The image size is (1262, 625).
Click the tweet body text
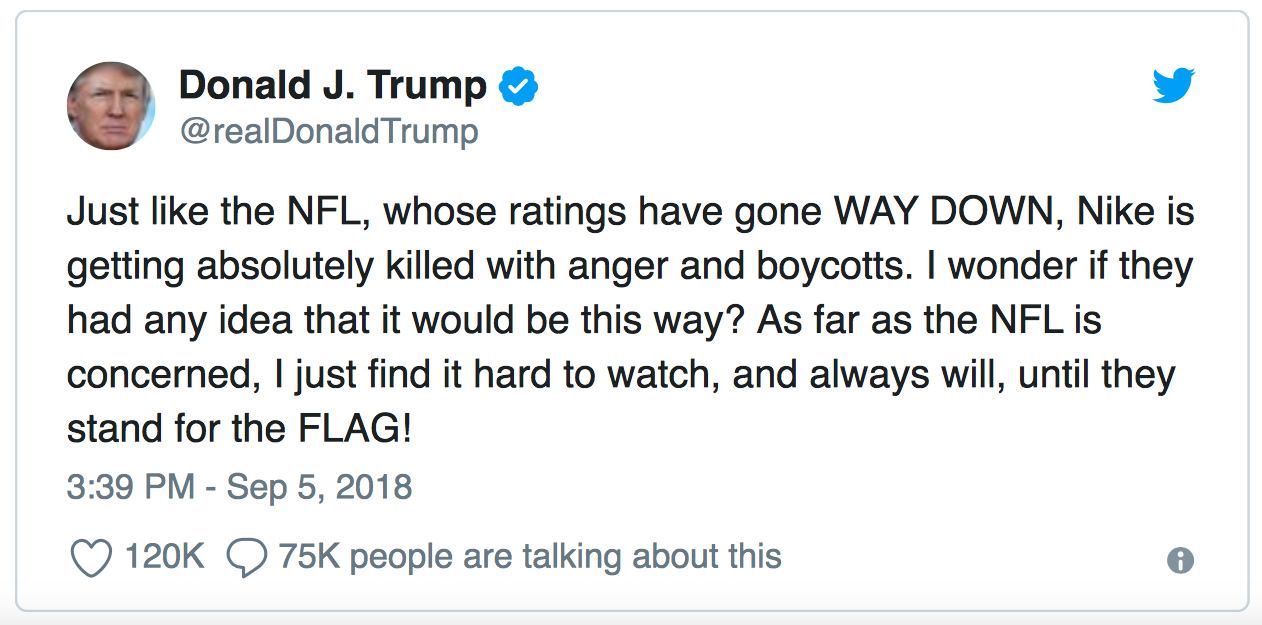pyautogui.click(x=630, y=320)
